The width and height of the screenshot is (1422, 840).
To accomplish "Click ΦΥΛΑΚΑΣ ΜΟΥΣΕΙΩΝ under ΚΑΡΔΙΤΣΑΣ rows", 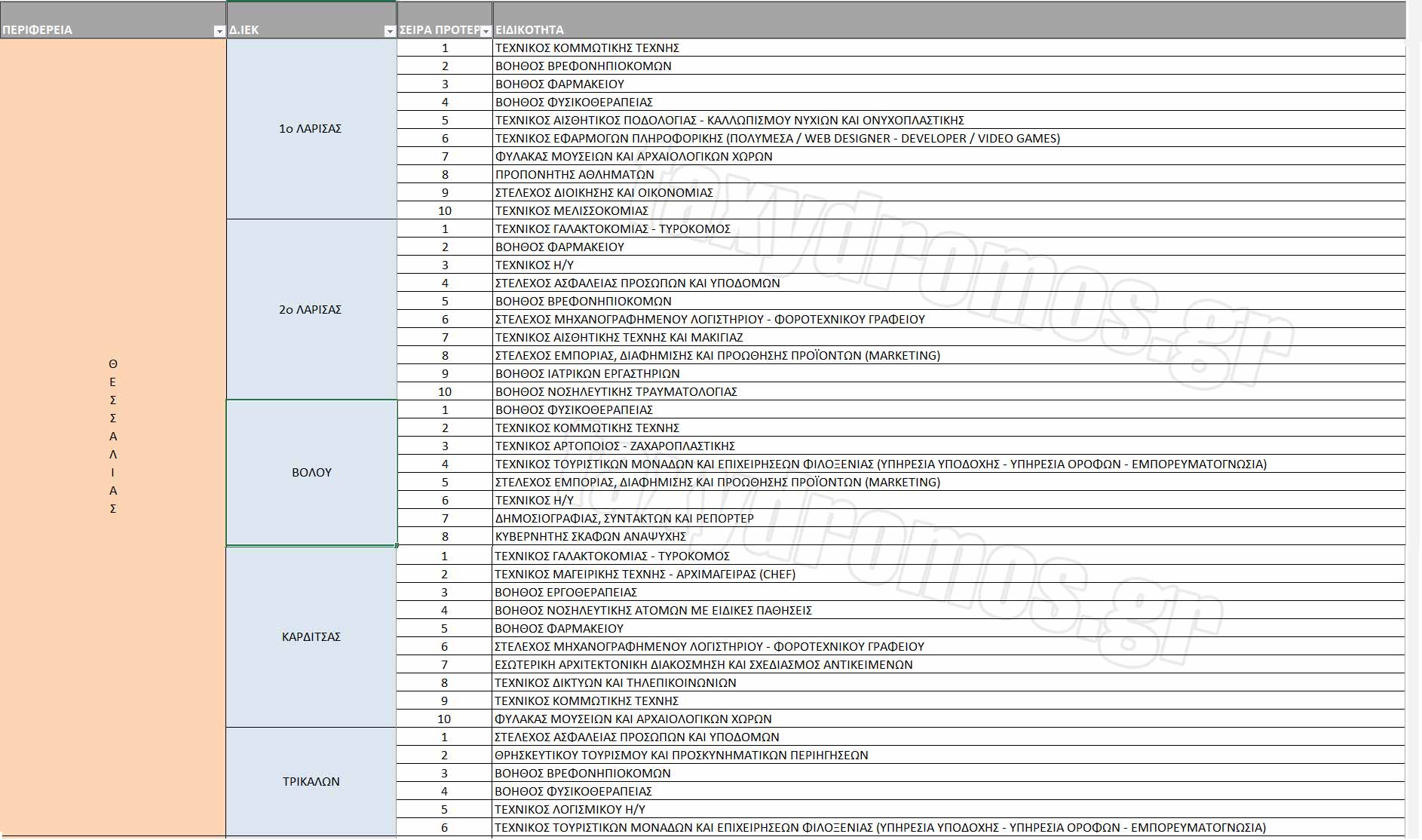I will (949, 719).
